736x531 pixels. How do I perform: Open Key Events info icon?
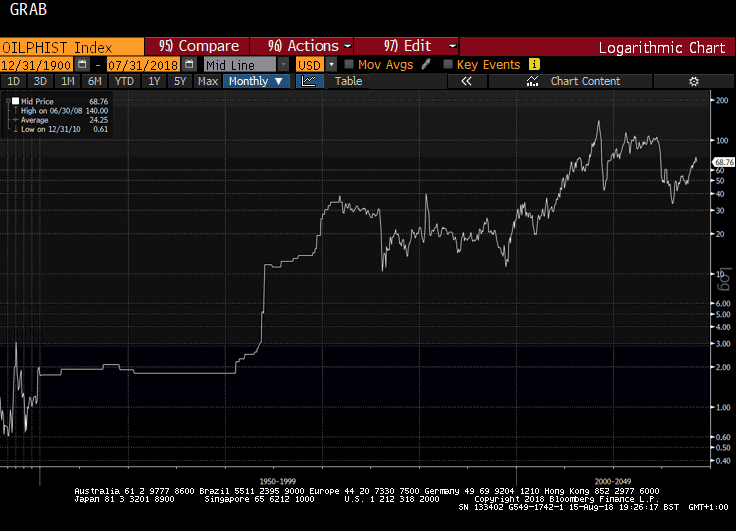[534, 64]
